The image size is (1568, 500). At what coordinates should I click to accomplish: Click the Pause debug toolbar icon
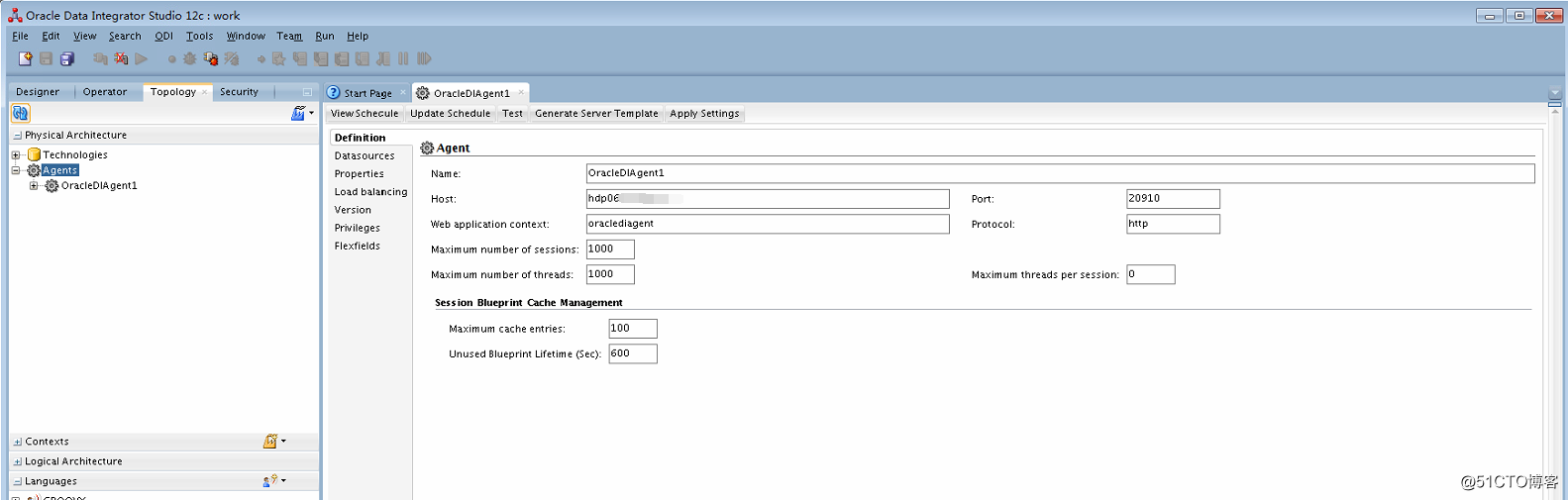[403, 59]
